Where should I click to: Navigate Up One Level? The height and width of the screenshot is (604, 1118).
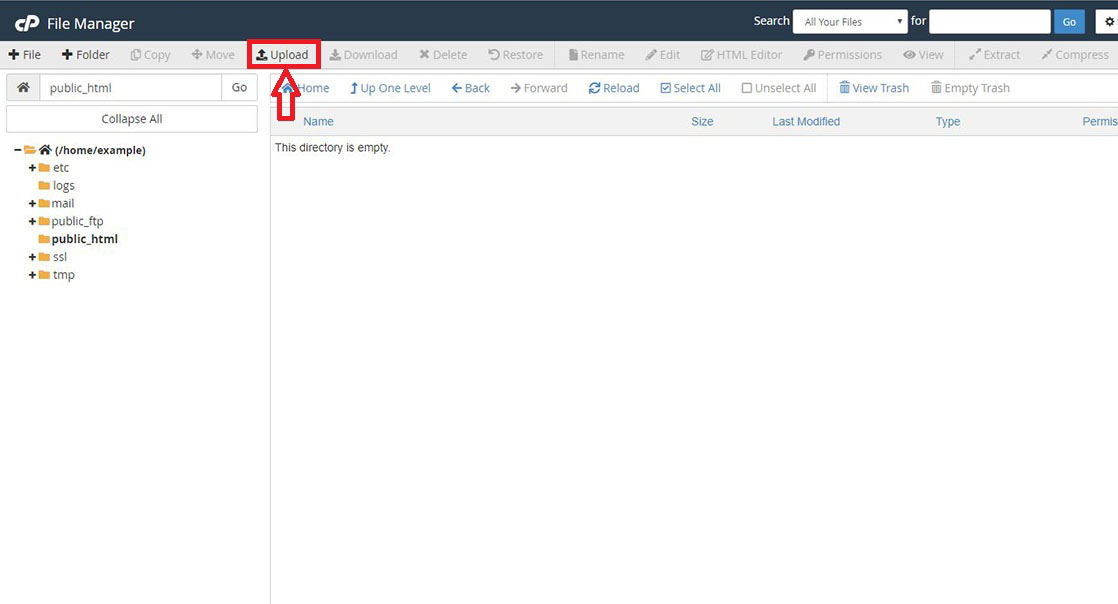pyautogui.click(x=390, y=88)
